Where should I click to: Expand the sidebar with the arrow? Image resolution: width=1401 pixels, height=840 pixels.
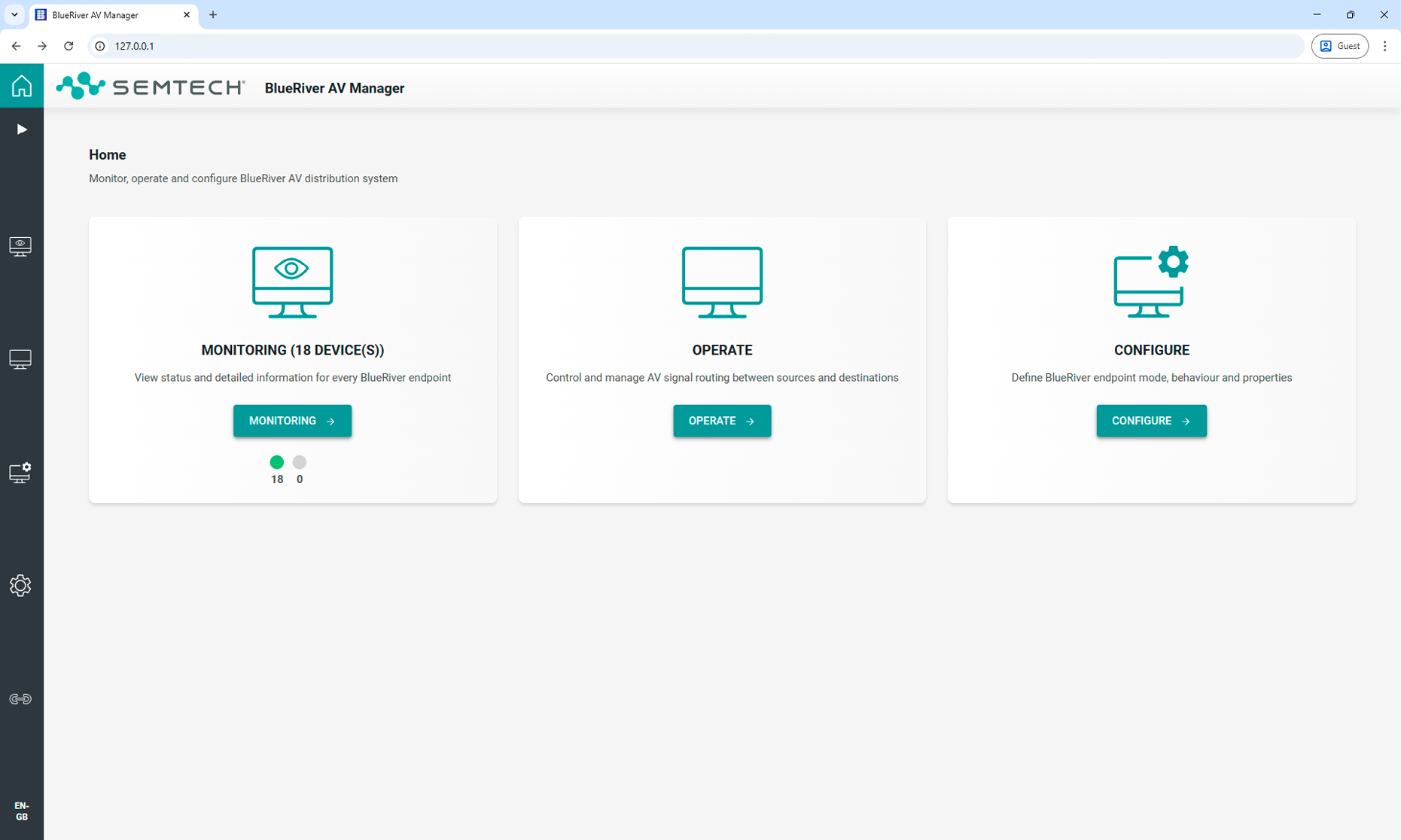[21, 129]
